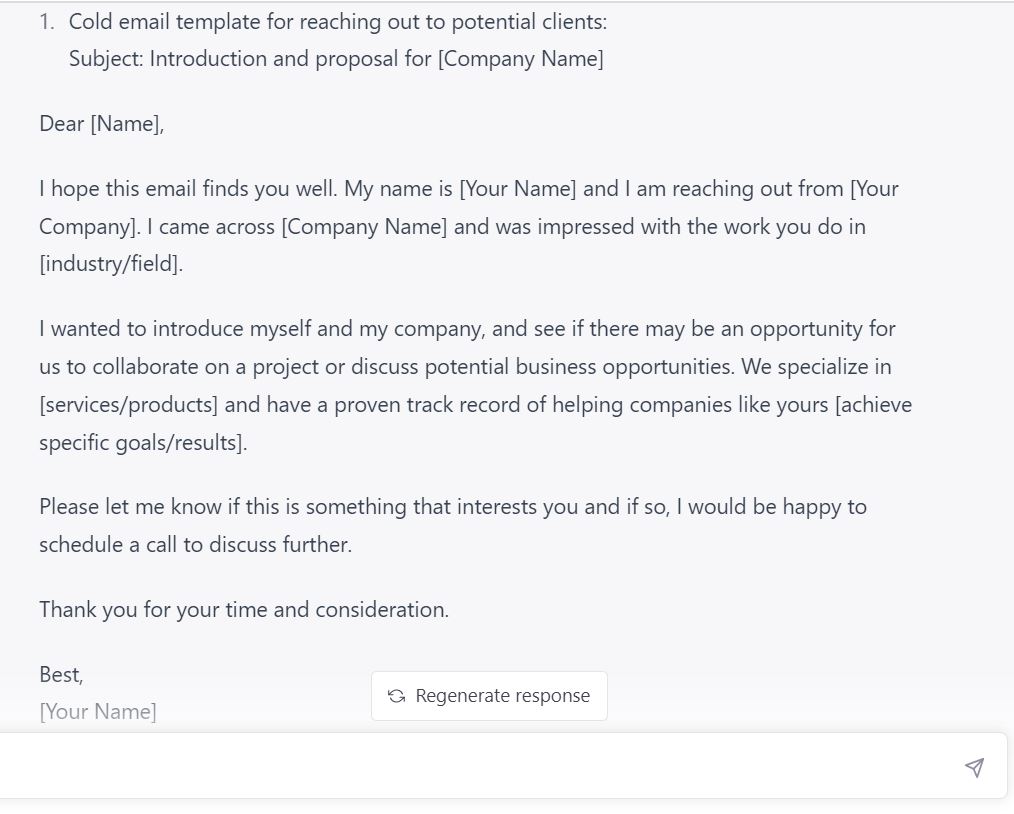Click the "us to collaborate on a project" line
1014x814 pixels.
[178, 367]
